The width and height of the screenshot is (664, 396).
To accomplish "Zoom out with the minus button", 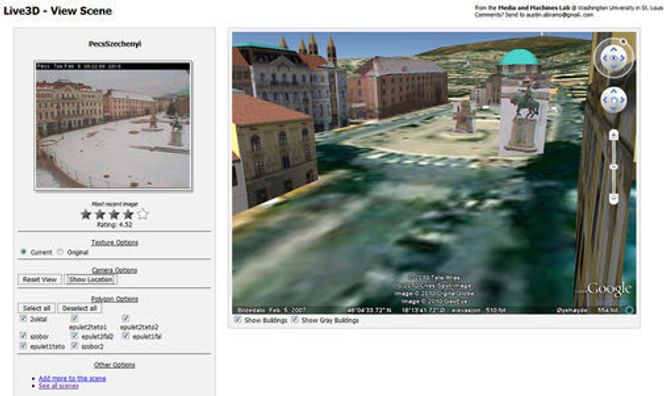I will point(614,199).
